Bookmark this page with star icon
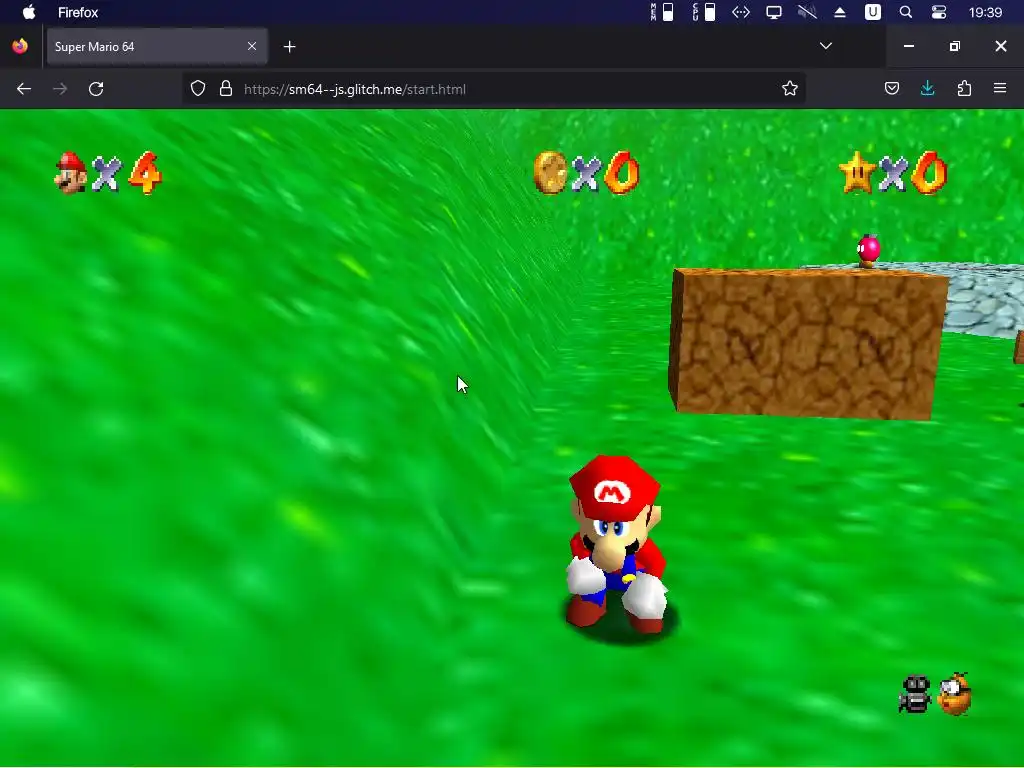 (790, 89)
